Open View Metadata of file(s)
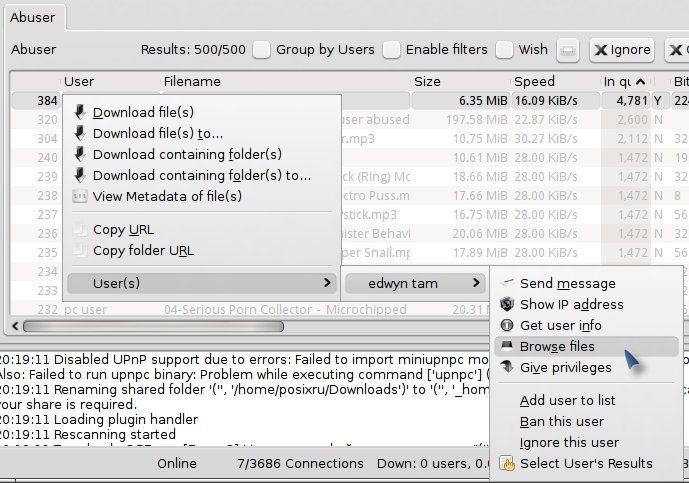The image size is (689, 483). [x=202, y=196]
